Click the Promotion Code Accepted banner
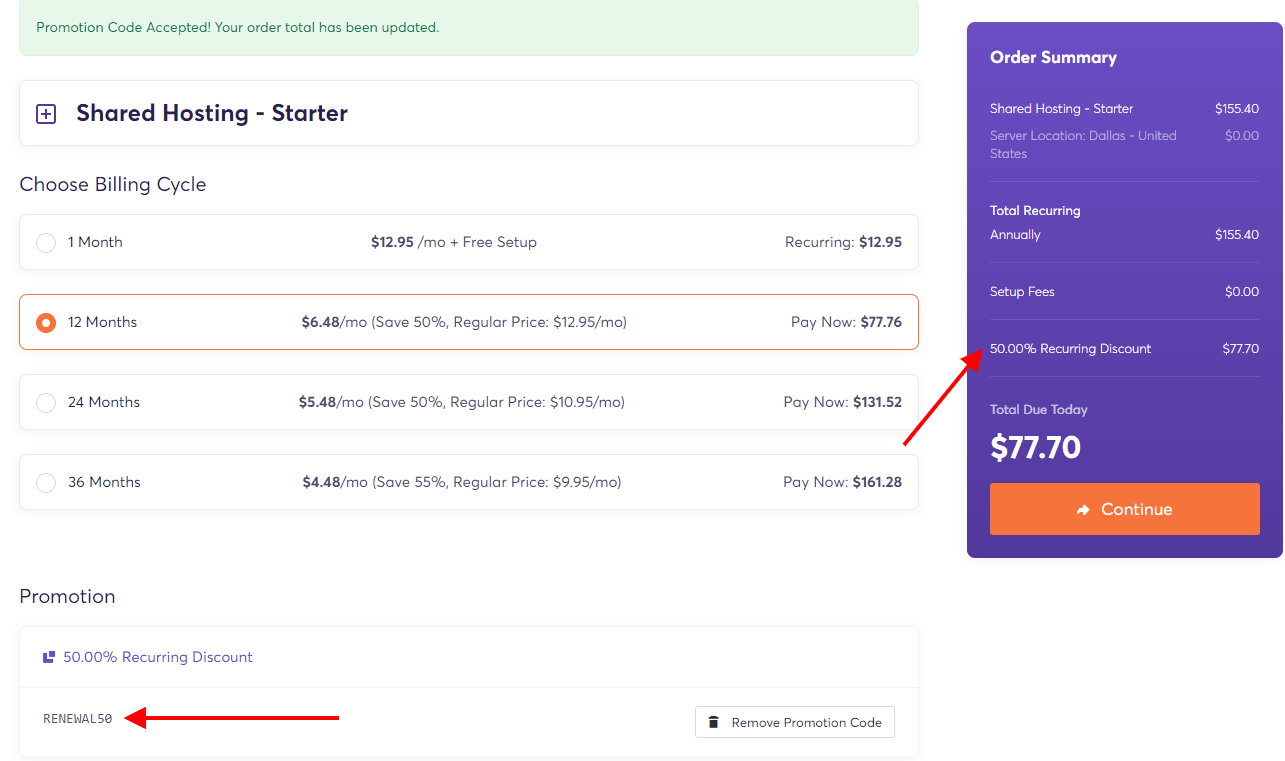Screen dimensions: 1285x761 tap(469, 27)
